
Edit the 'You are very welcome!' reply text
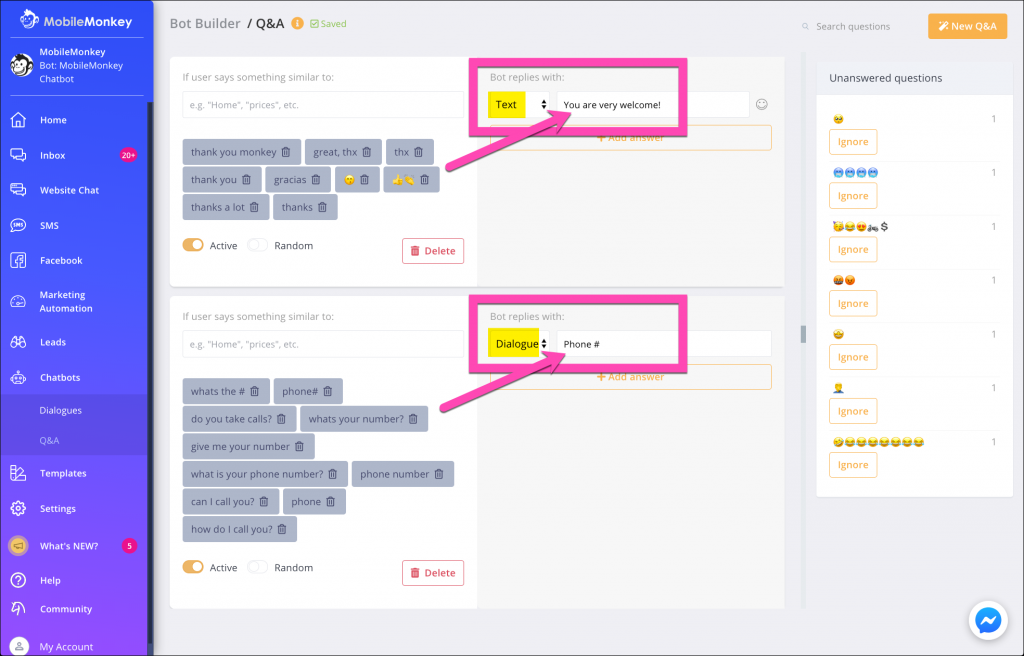(x=652, y=105)
